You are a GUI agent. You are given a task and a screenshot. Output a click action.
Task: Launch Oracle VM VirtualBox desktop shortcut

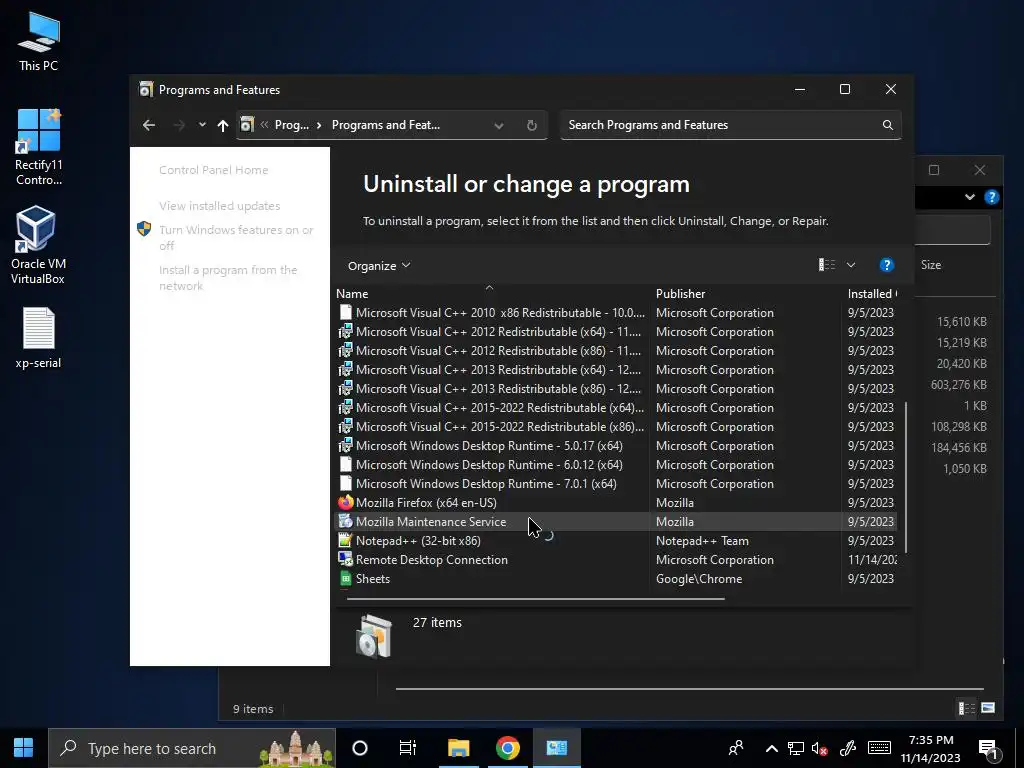[x=38, y=245]
